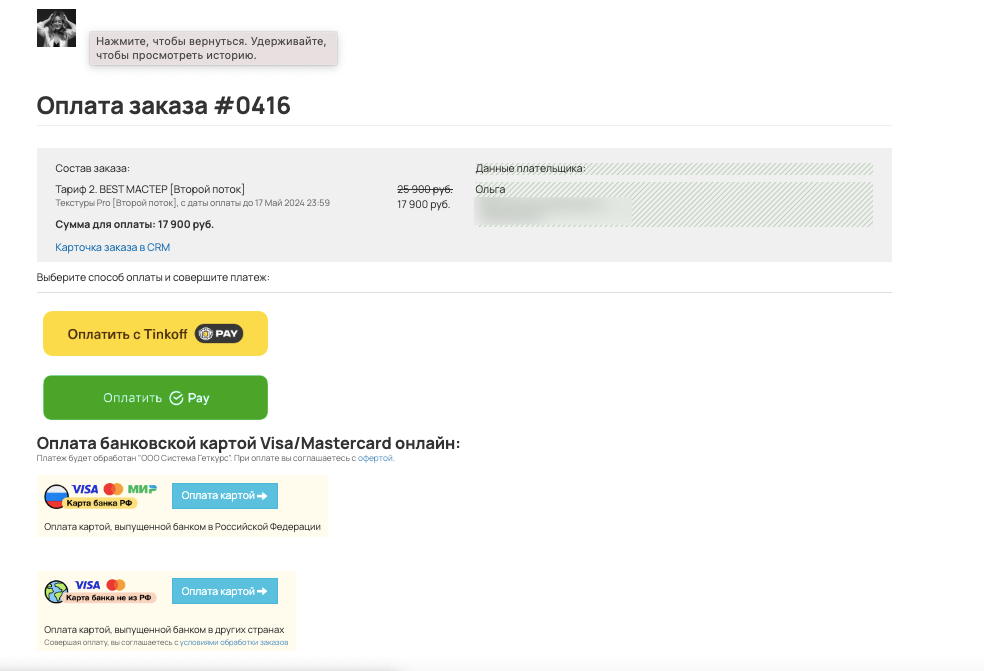Click the profile photo thumbnail at top
Screen dimensions: 984x671
pyautogui.click(x=56, y=28)
